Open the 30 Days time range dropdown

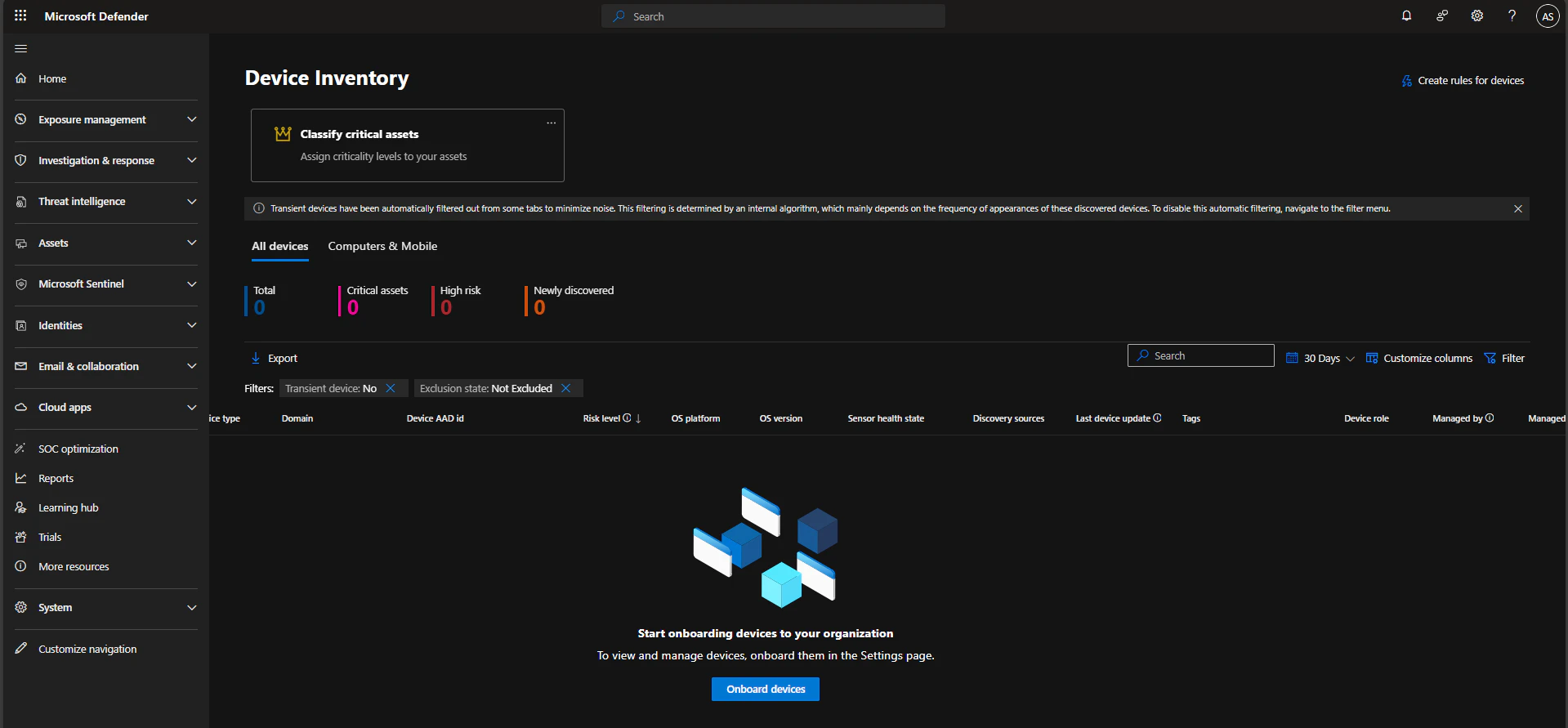tap(1320, 358)
